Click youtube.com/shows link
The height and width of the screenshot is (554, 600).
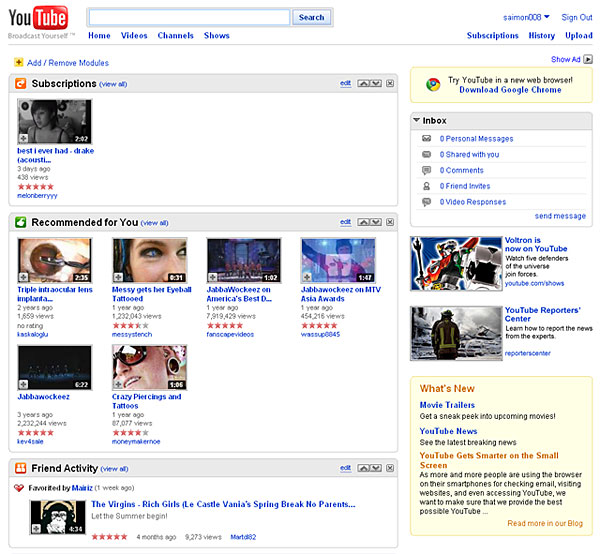coord(534,284)
